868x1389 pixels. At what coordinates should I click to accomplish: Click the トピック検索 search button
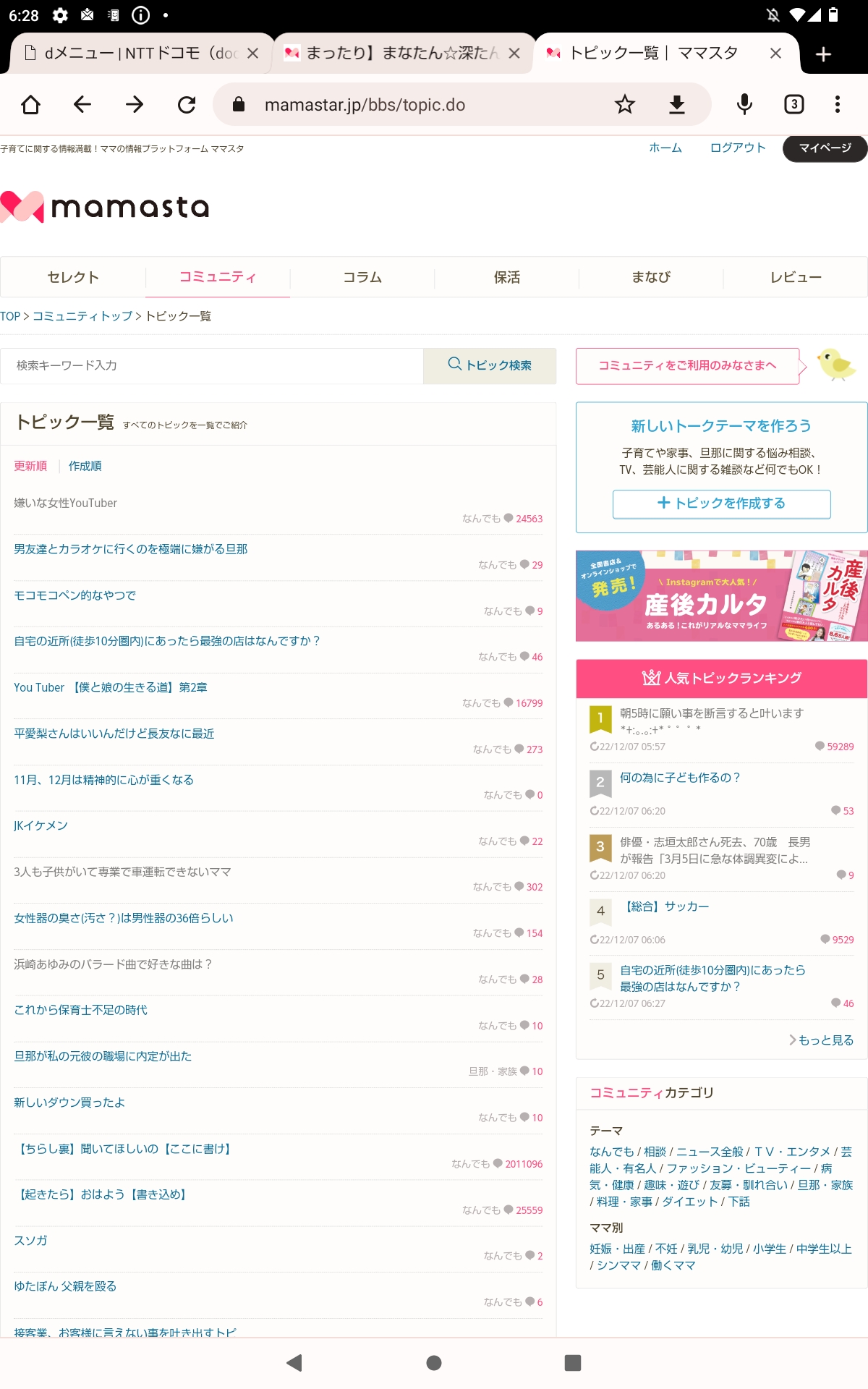pyautogui.click(x=490, y=366)
